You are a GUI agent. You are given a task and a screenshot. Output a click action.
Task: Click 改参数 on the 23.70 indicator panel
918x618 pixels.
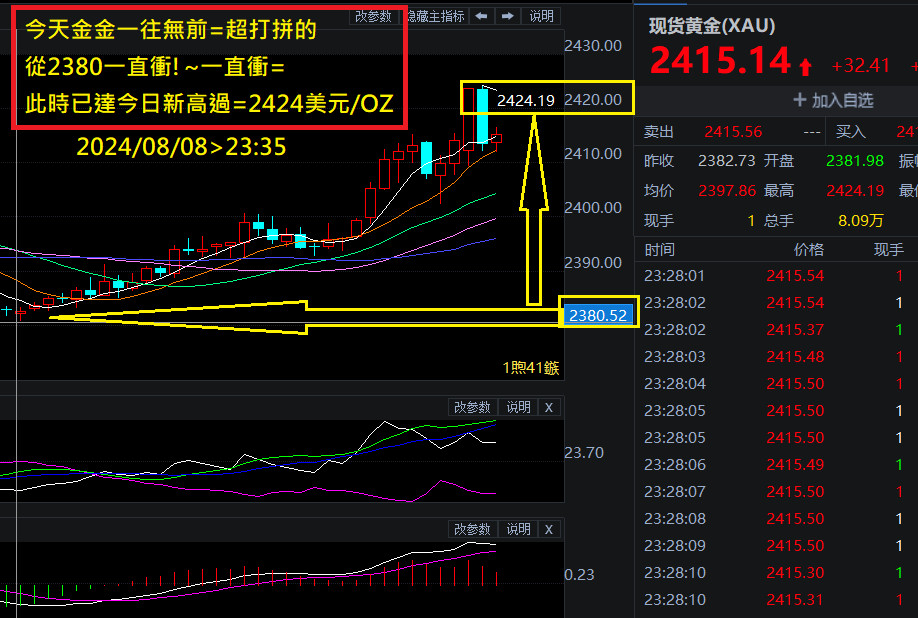pyautogui.click(x=472, y=407)
